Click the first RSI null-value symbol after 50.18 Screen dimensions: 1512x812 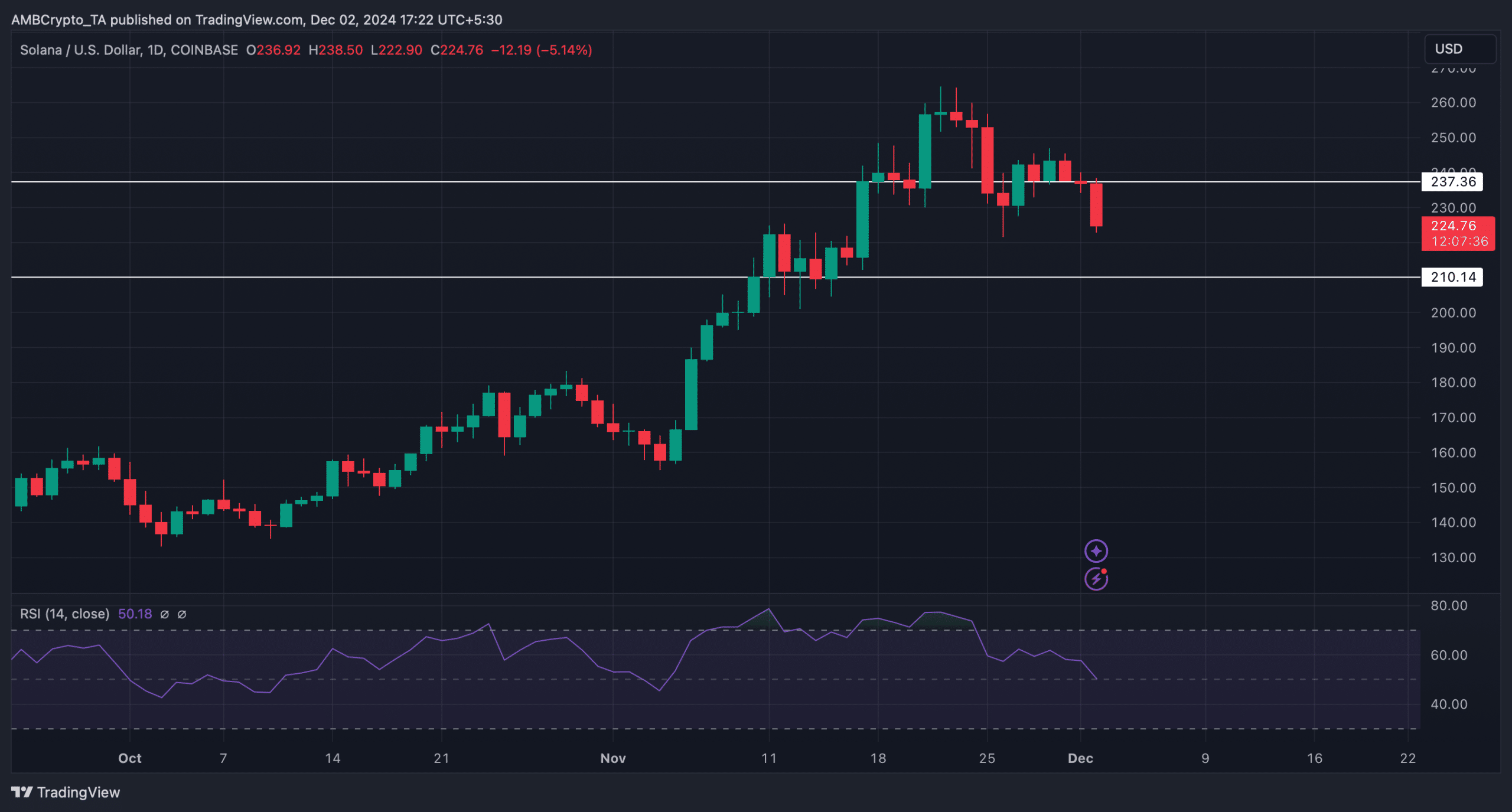coord(165,614)
